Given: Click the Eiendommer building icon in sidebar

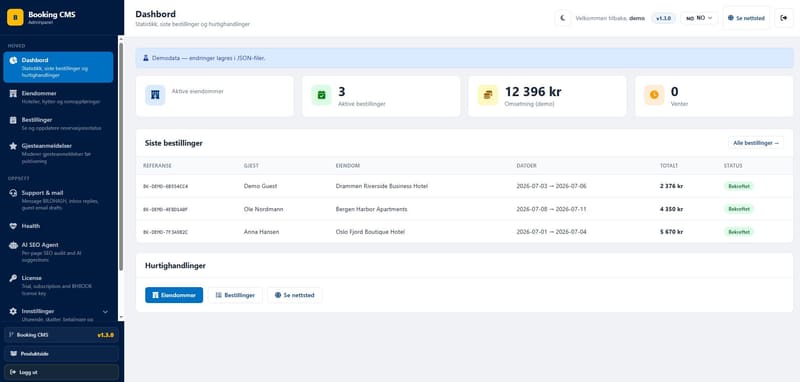Looking at the screenshot, I should click(13, 93).
